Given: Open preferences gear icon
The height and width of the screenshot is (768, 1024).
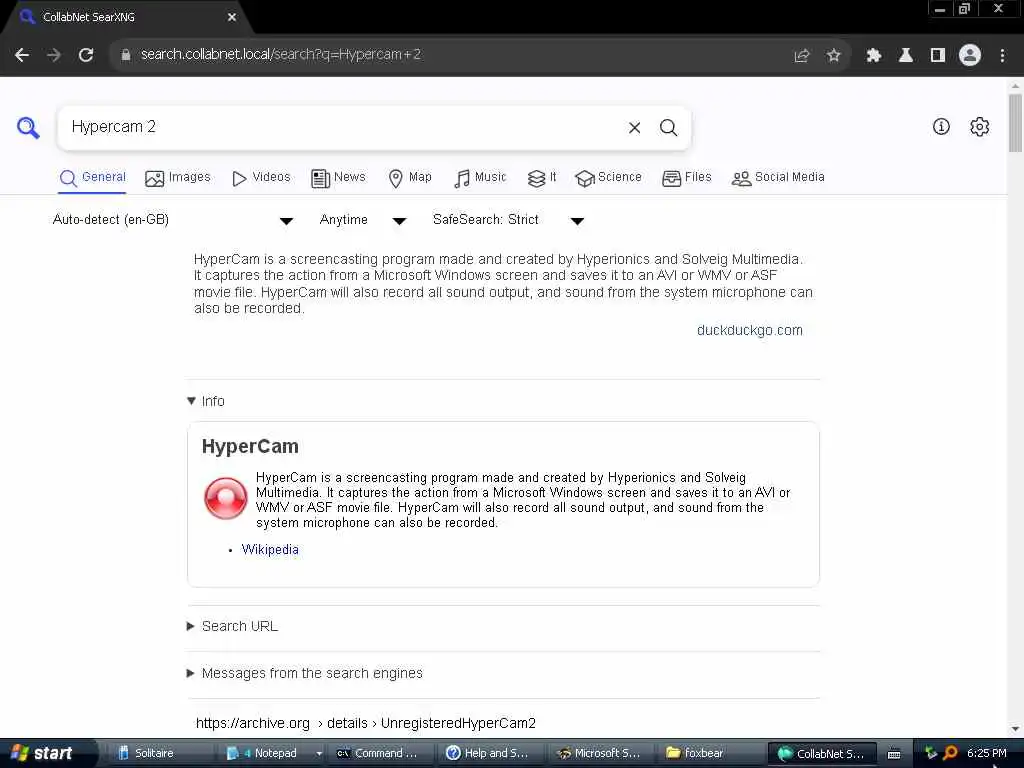Looking at the screenshot, I should click(x=979, y=127).
